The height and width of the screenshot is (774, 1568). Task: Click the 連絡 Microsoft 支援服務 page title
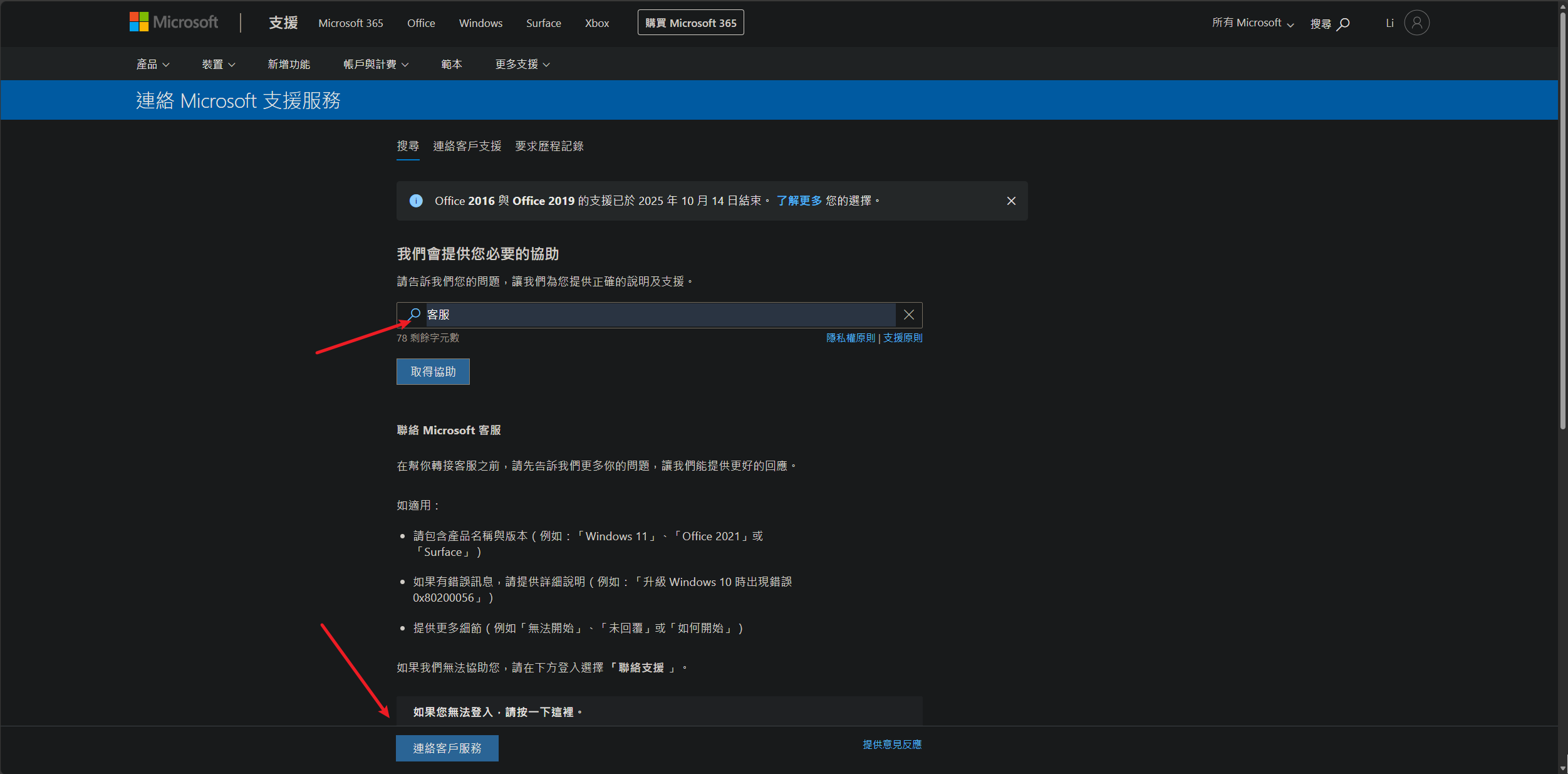point(238,101)
